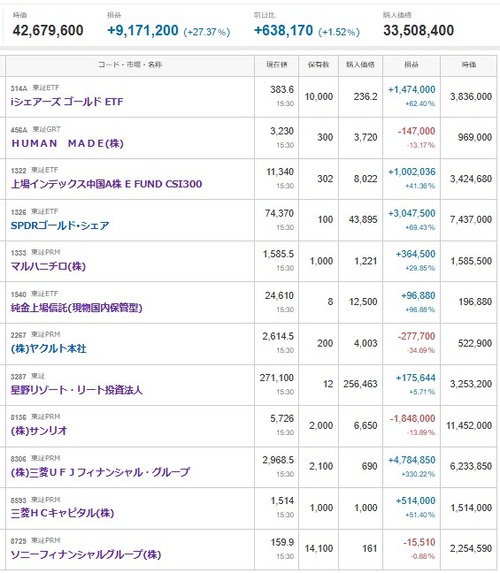The height and width of the screenshot is (573, 500).
Task: Click current price 1,585.5
Action: 279,254
